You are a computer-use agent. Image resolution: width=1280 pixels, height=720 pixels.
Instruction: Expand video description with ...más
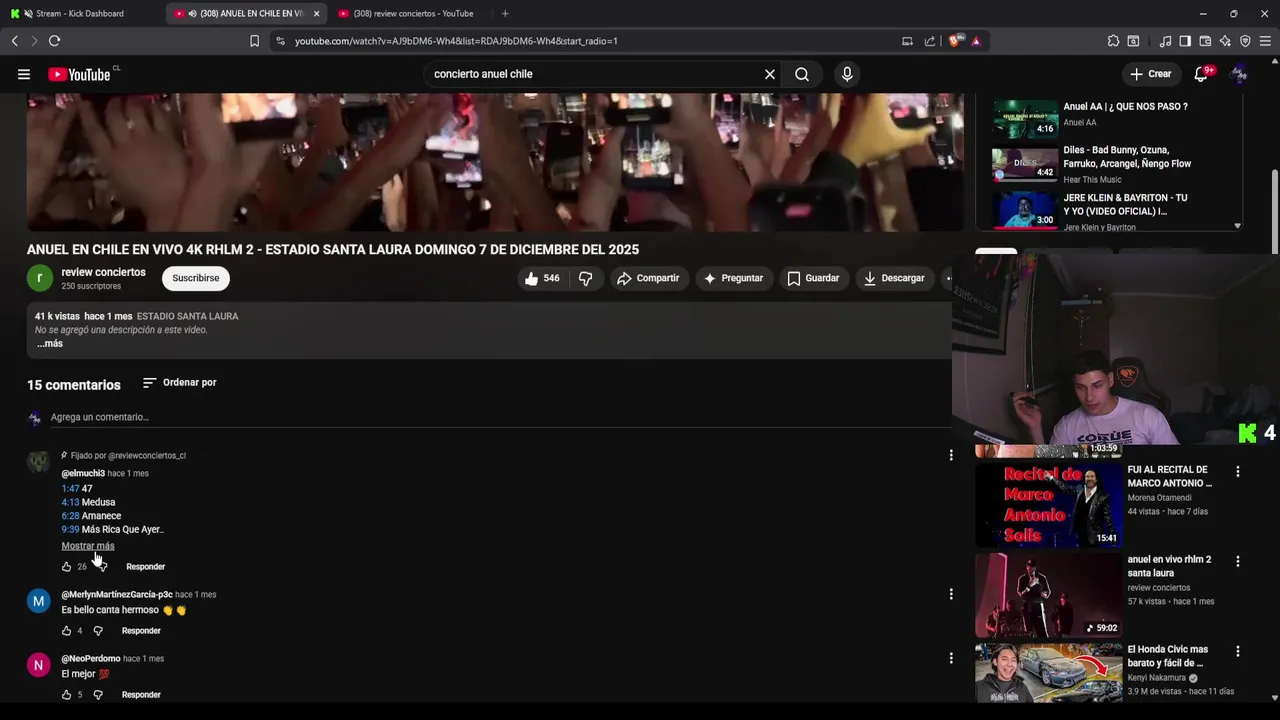click(x=50, y=343)
